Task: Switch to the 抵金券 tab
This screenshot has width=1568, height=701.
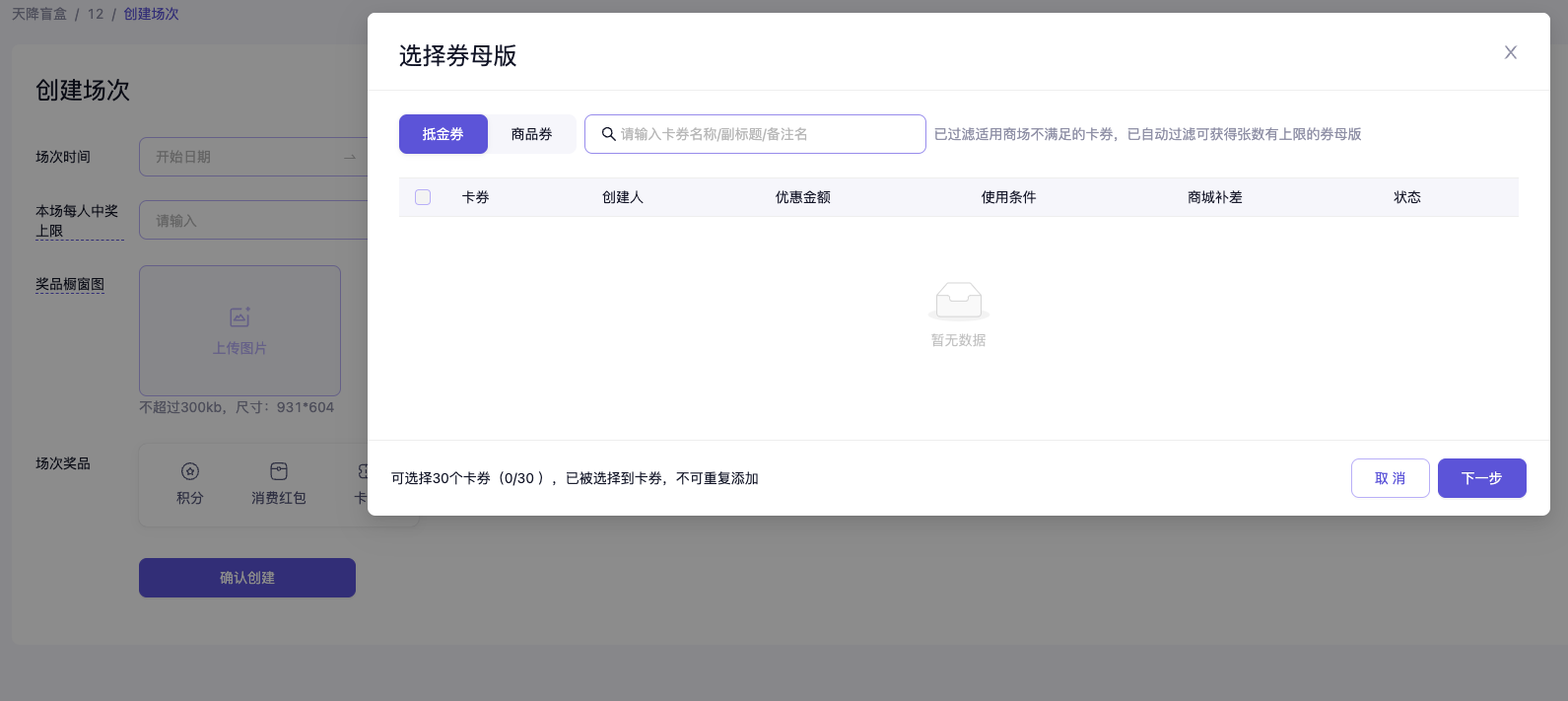Action: tap(443, 134)
